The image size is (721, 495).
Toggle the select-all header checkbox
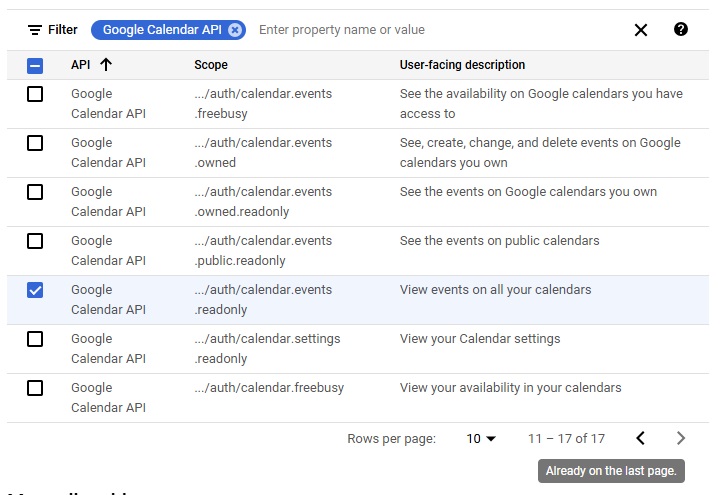35,66
